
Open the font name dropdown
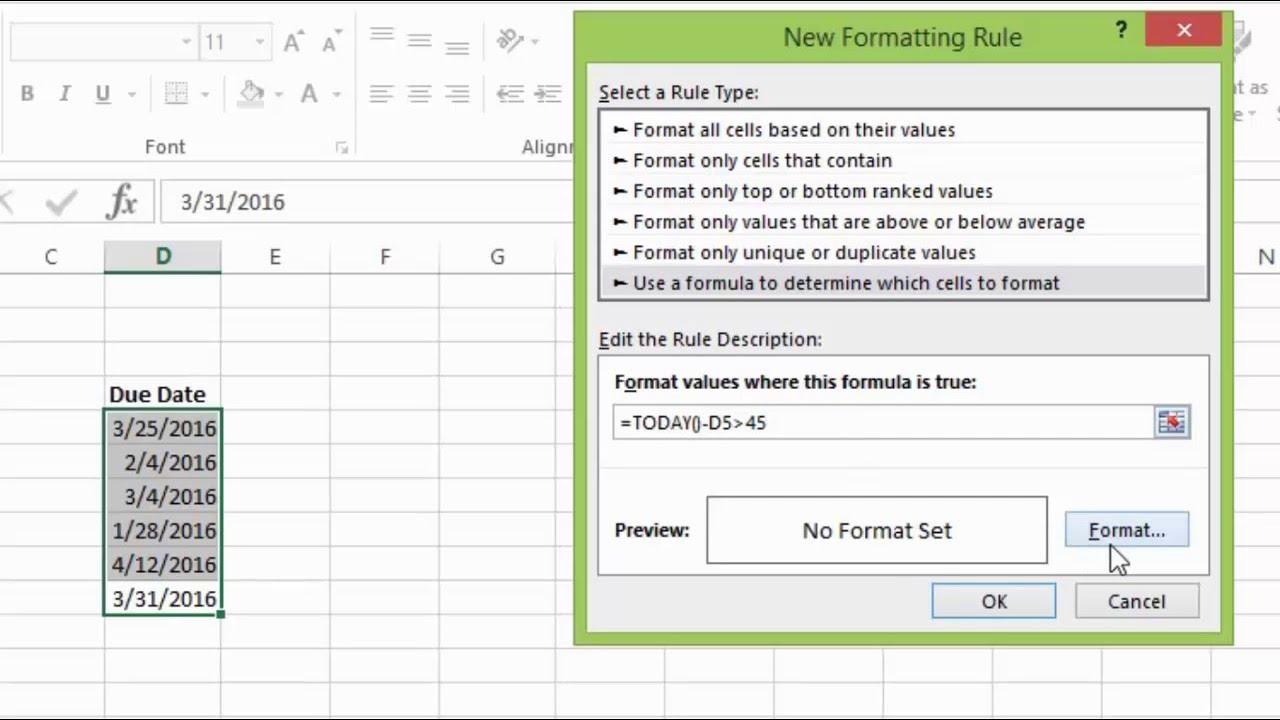coord(186,42)
